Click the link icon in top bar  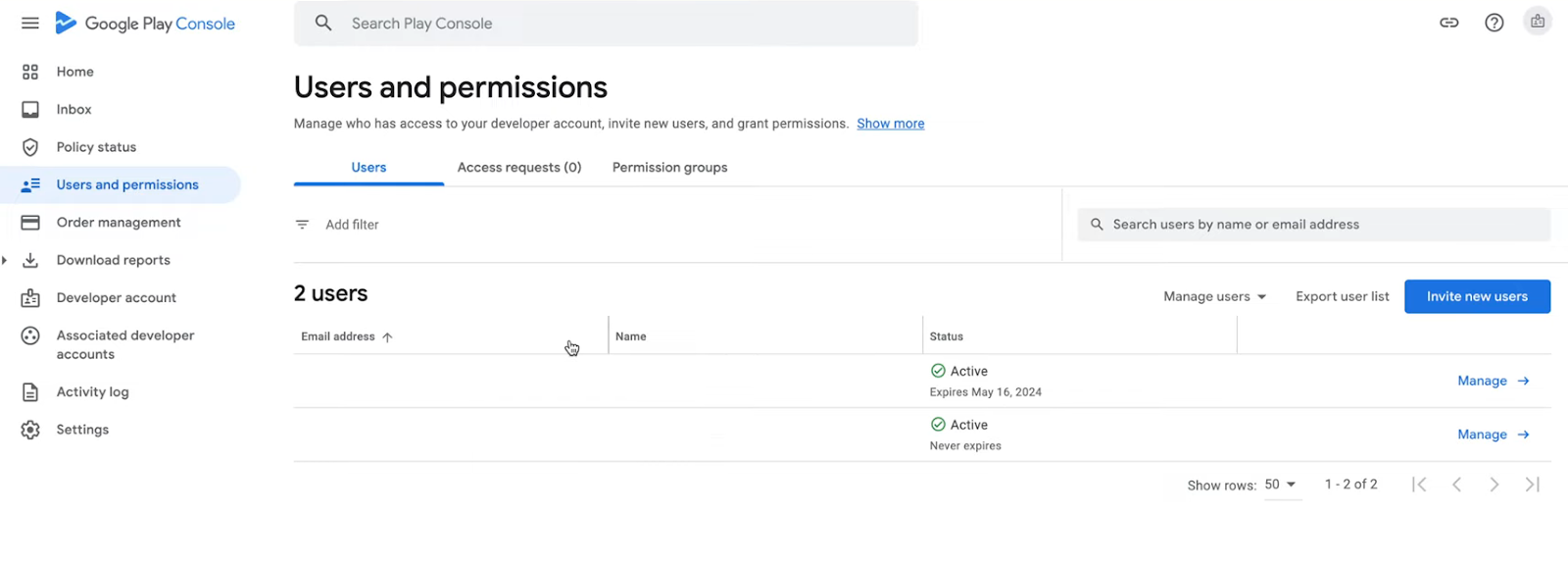pyautogui.click(x=1448, y=23)
